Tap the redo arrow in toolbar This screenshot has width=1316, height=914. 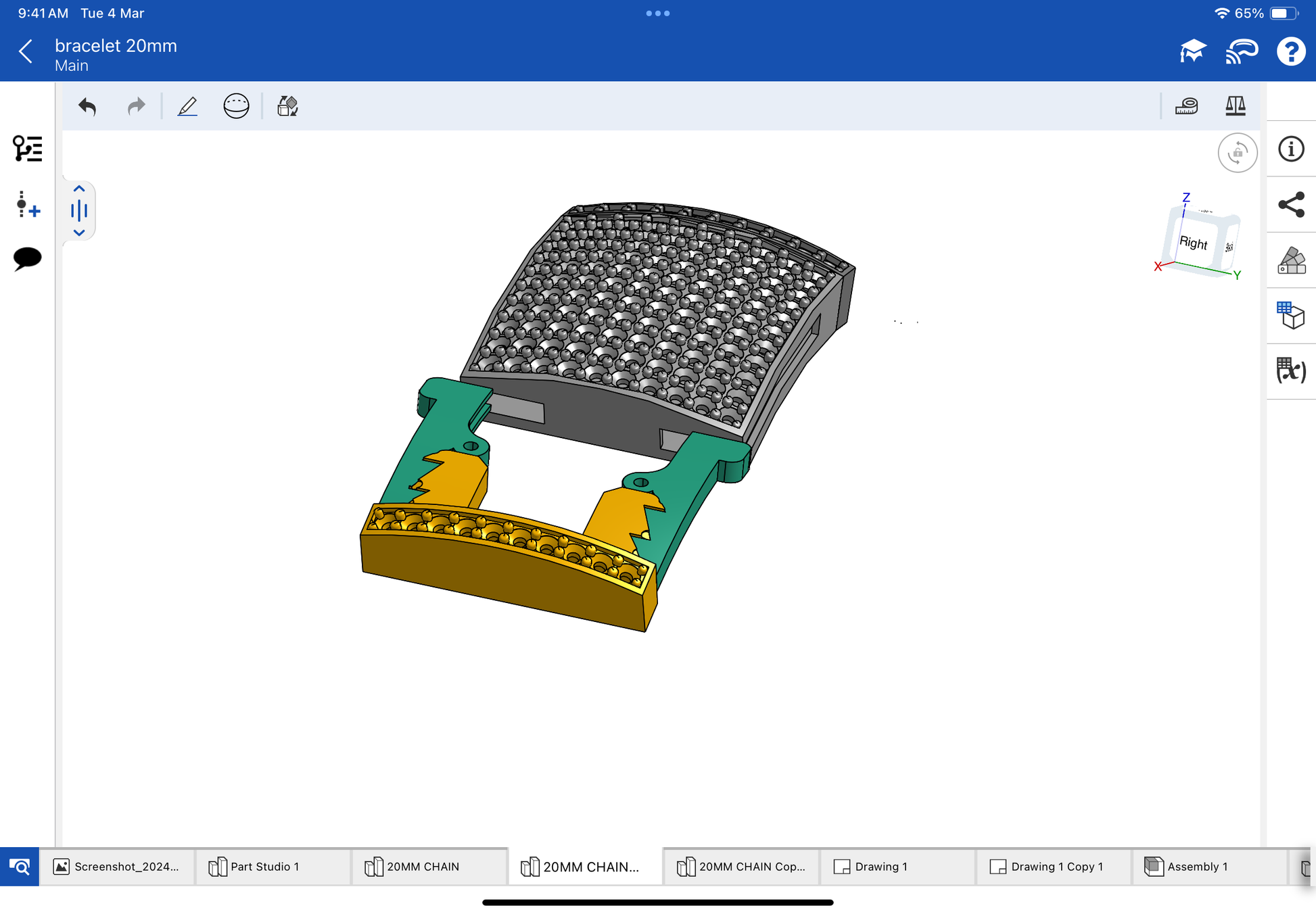[136, 106]
